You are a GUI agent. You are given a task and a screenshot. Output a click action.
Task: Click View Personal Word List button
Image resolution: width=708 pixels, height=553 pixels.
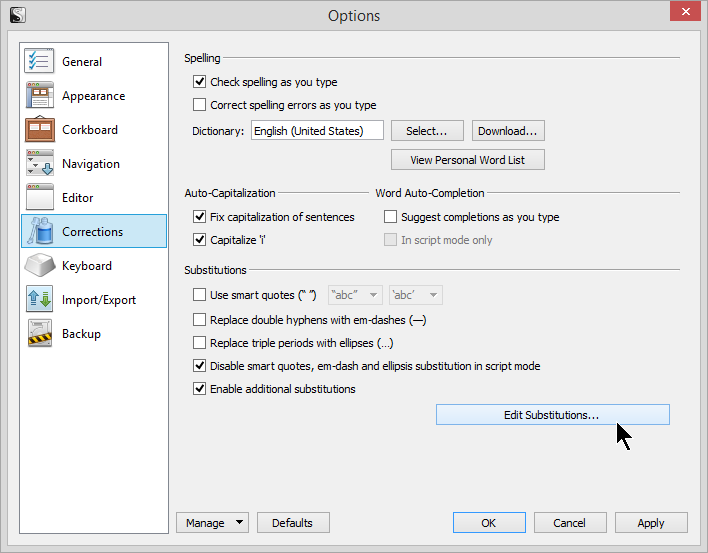coord(468,160)
